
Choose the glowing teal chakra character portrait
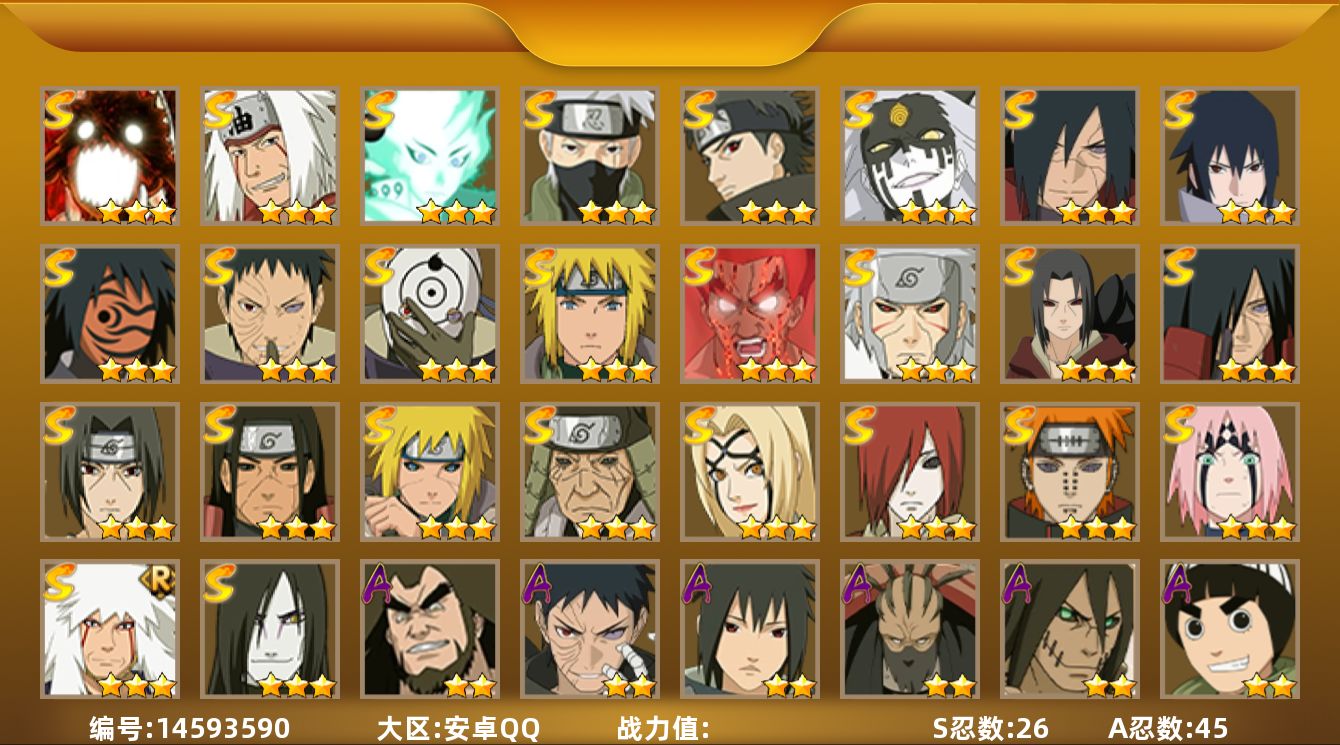coord(429,156)
